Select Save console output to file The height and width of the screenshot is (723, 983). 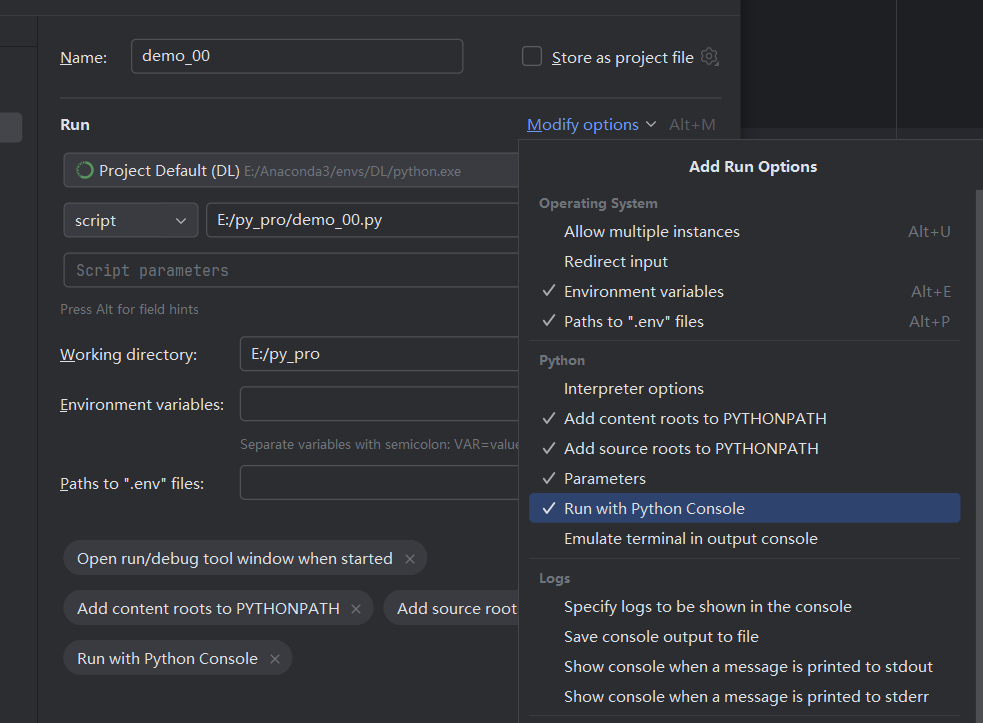pos(745,637)
